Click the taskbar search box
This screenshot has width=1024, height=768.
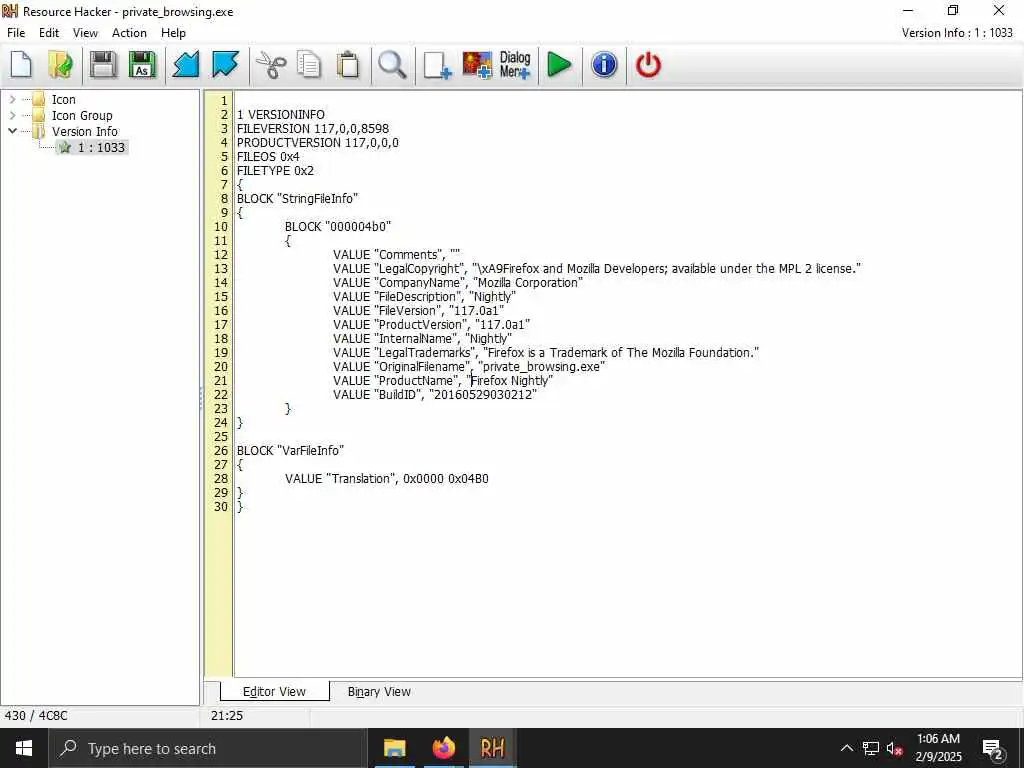208,748
